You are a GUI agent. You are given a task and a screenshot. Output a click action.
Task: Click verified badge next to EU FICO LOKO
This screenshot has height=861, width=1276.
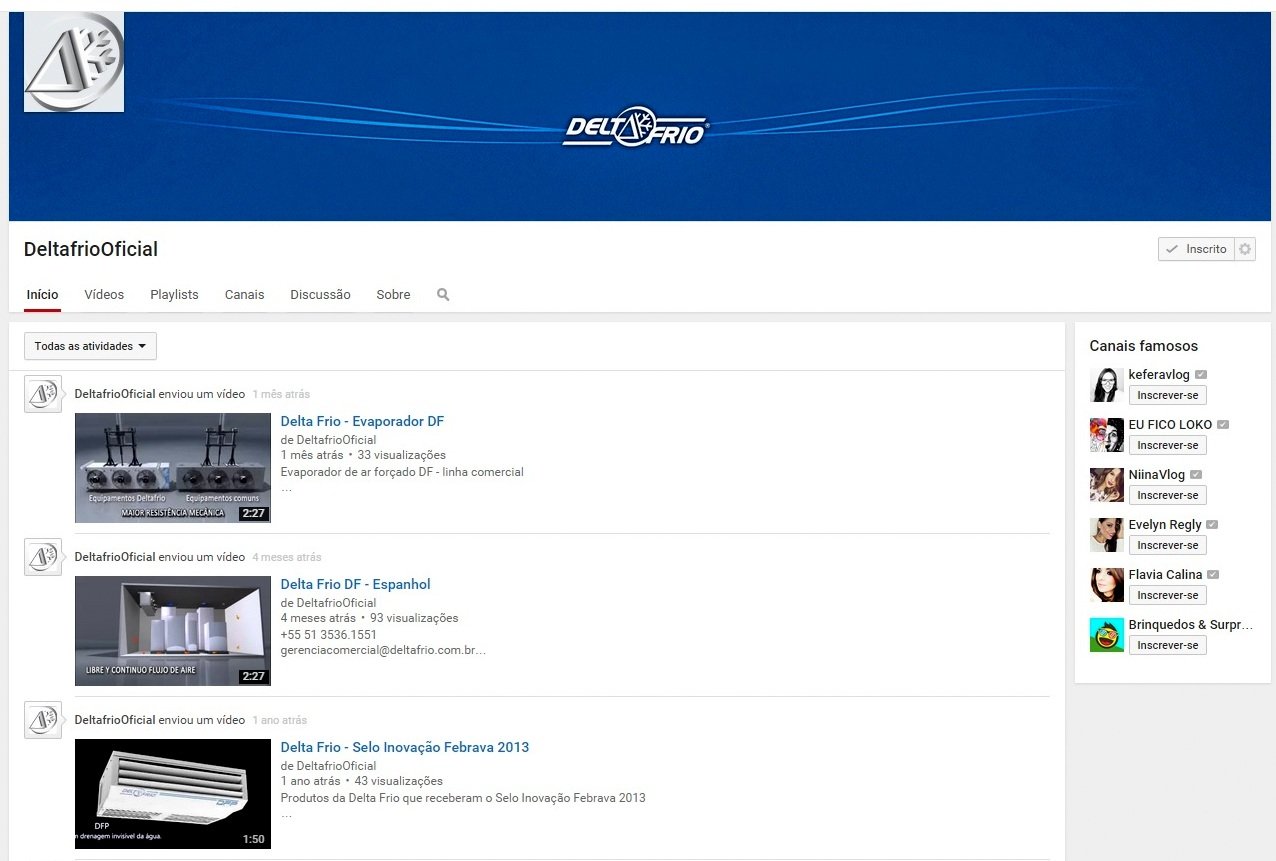[1223, 425]
